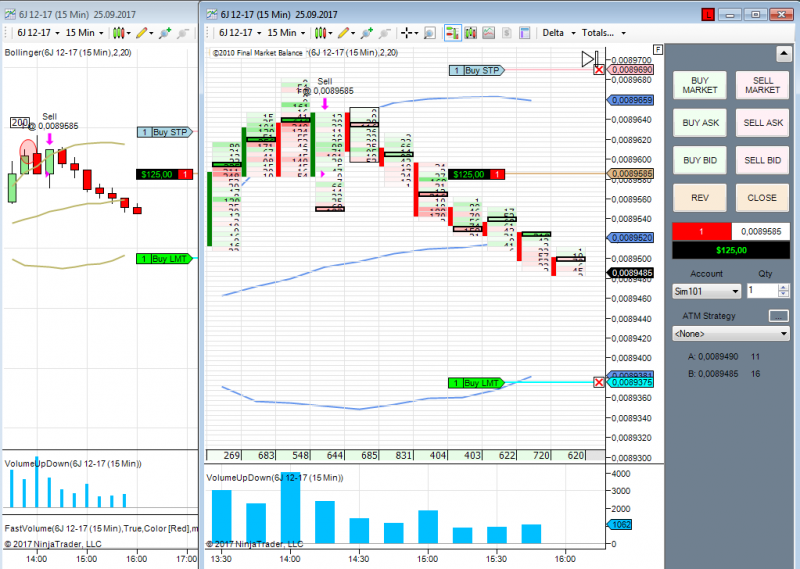Click Zoom In magnifier in right window toolbar
Screen dimensions: 800x569
(x=367, y=33)
